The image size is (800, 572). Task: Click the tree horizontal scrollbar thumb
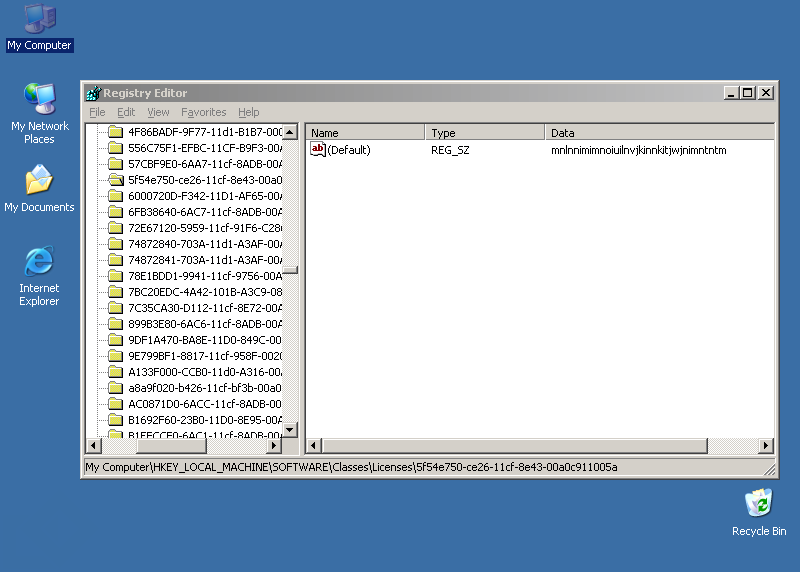tap(171, 445)
